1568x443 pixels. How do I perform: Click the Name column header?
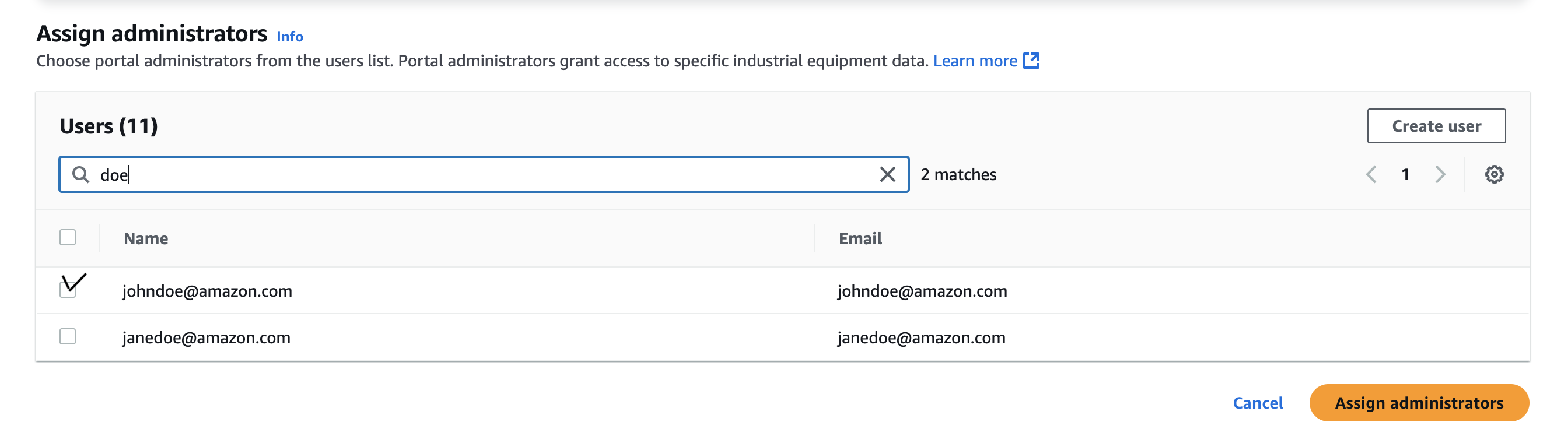146,238
